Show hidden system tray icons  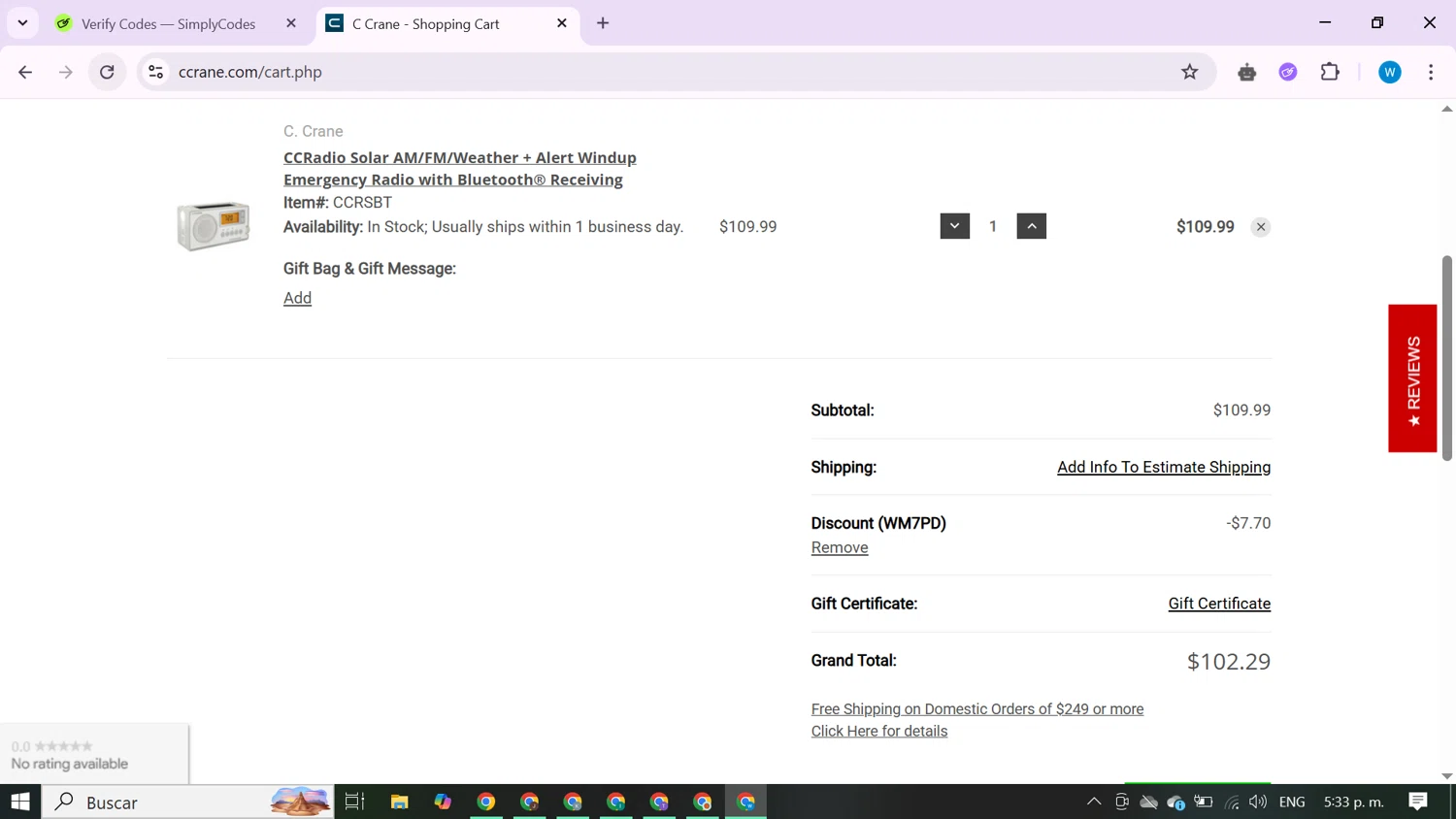point(1094,802)
